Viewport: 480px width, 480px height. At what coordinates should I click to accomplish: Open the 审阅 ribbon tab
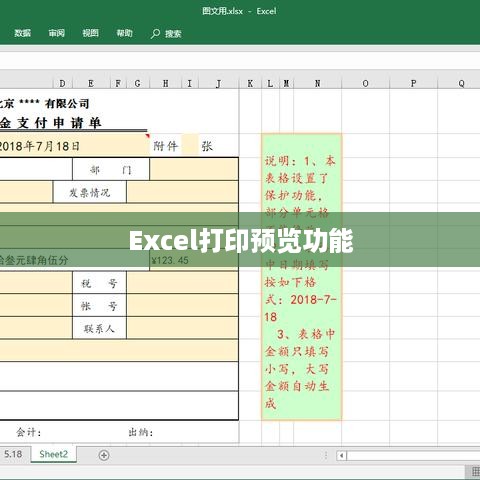tap(56, 33)
